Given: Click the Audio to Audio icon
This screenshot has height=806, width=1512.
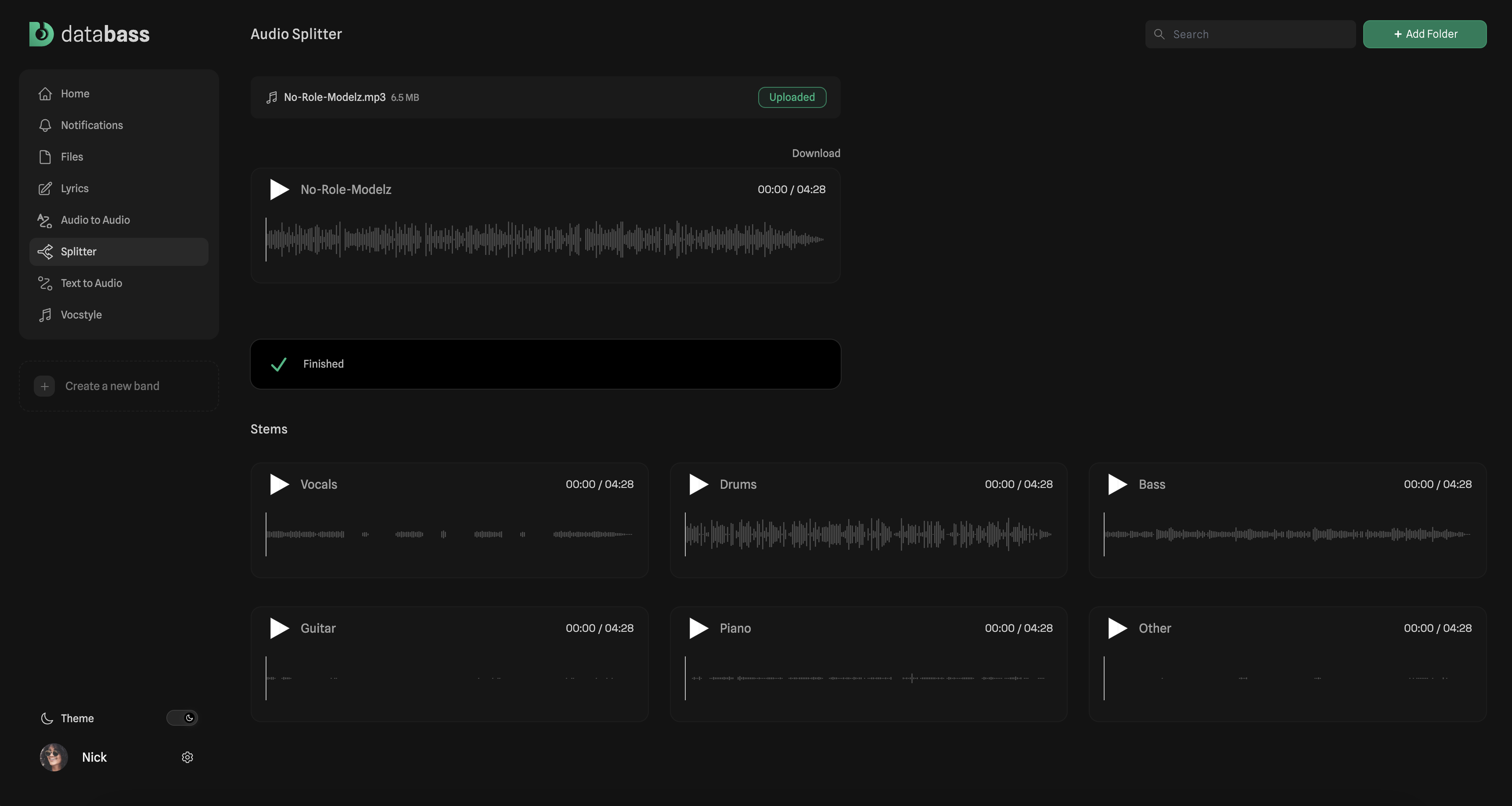Looking at the screenshot, I should pyautogui.click(x=45, y=221).
